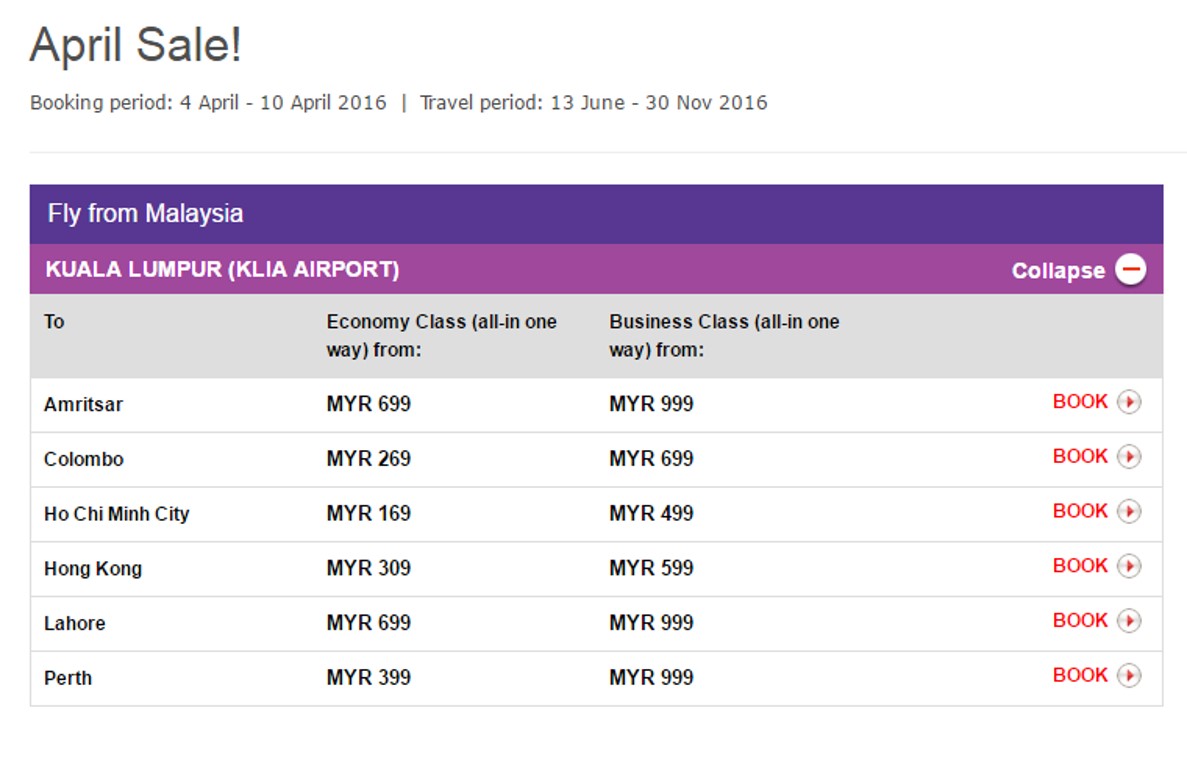Select the booking arrow icon for Ho Chi Minh City
This screenshot has width=1187, height=763.
(1129, 510)
